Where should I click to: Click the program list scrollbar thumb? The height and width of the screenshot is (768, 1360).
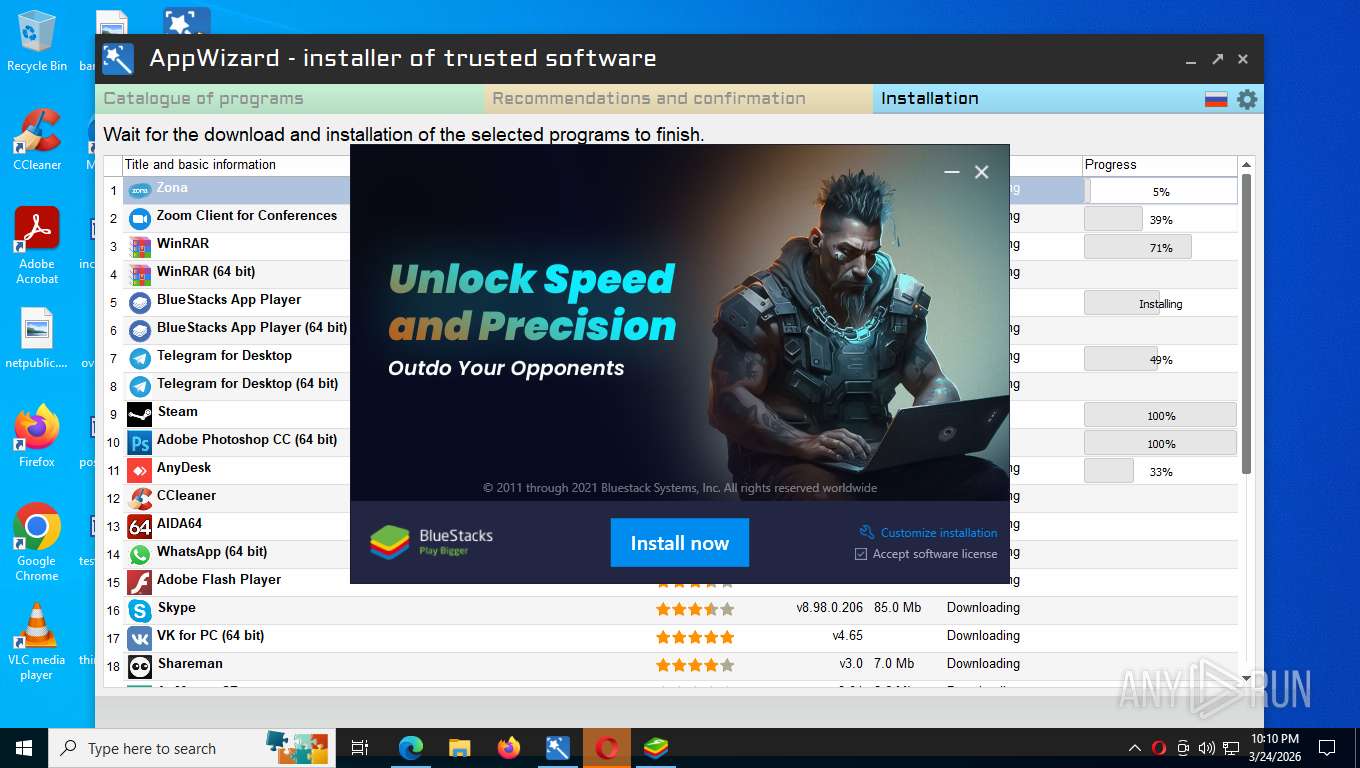(1246, 324)
